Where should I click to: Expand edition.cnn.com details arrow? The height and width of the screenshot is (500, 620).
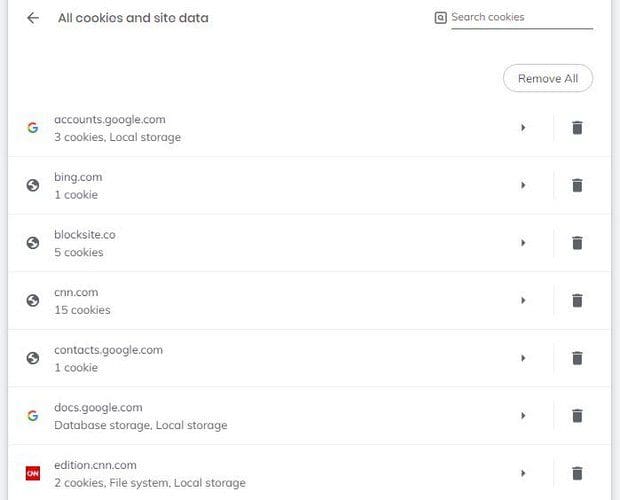tap(523, 473)
